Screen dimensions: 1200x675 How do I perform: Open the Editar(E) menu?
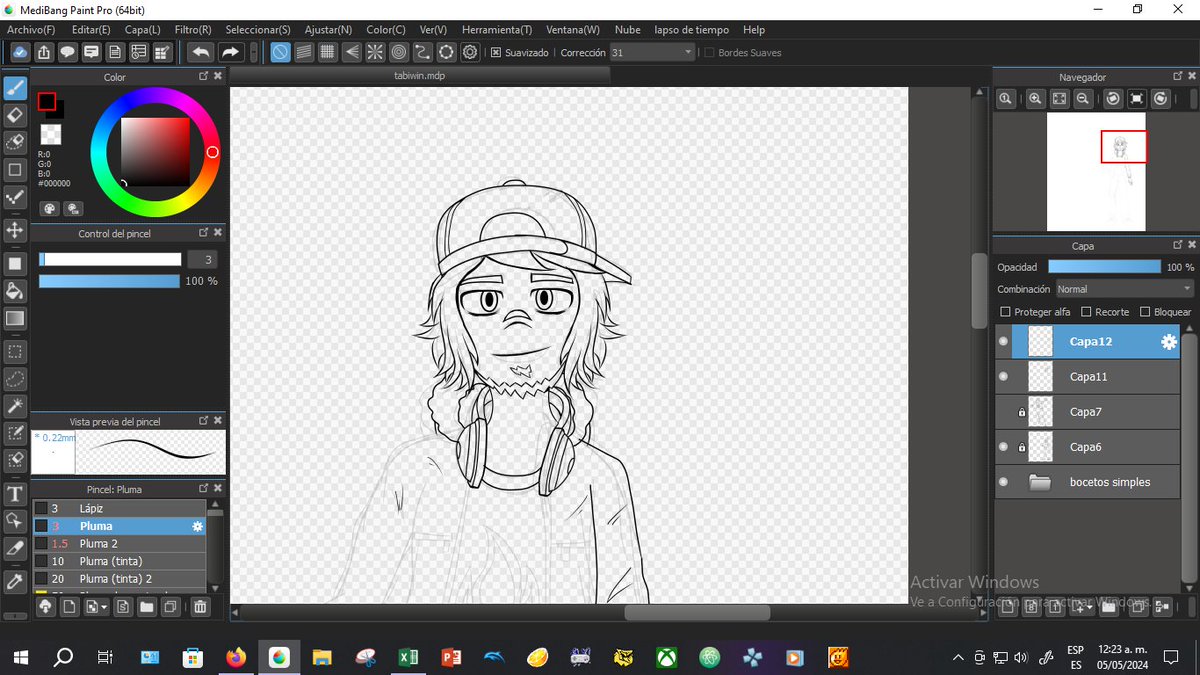(x=91, y=30)
